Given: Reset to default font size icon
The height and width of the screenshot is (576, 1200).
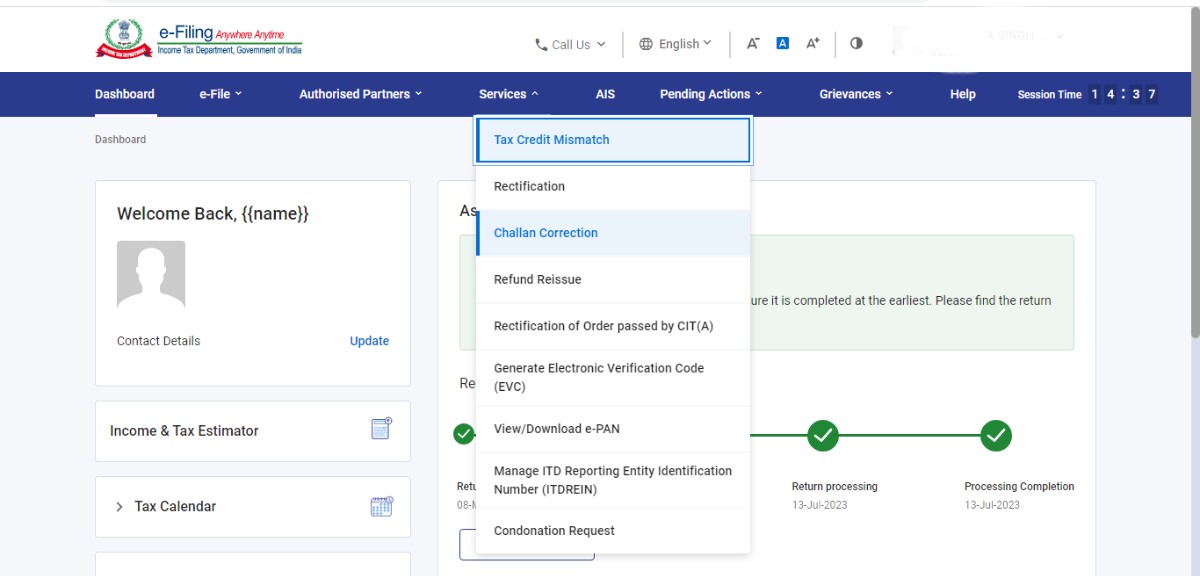Looking at the screenshot, I should pos(783,43).
